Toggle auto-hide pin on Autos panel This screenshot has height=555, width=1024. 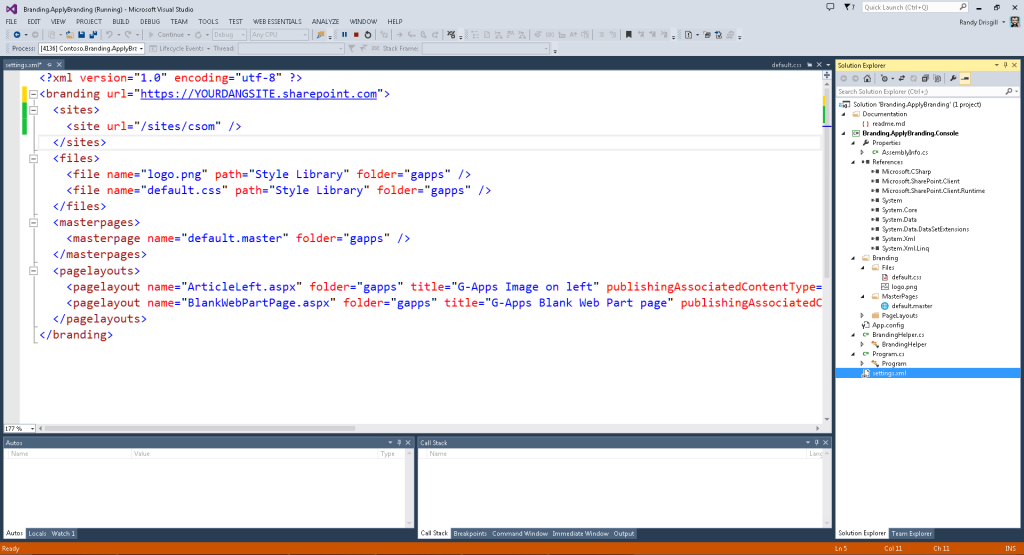399,443
